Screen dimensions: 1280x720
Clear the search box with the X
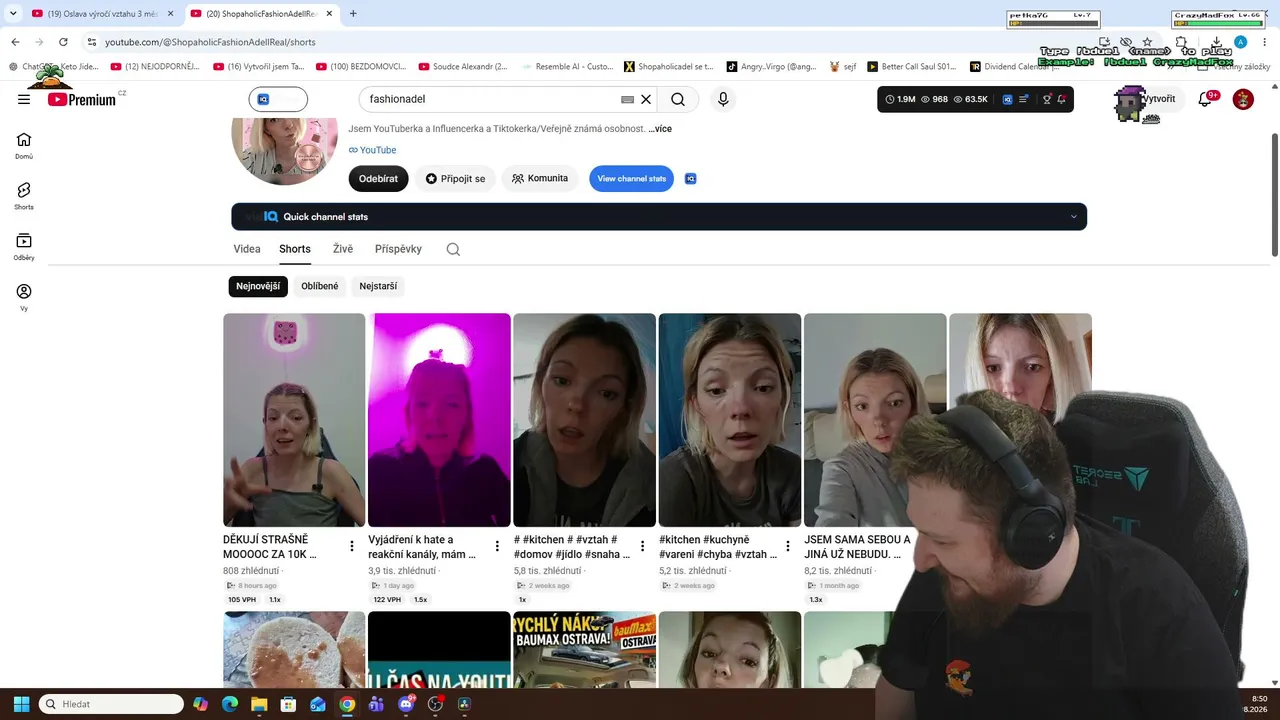[x=646, y=99]
